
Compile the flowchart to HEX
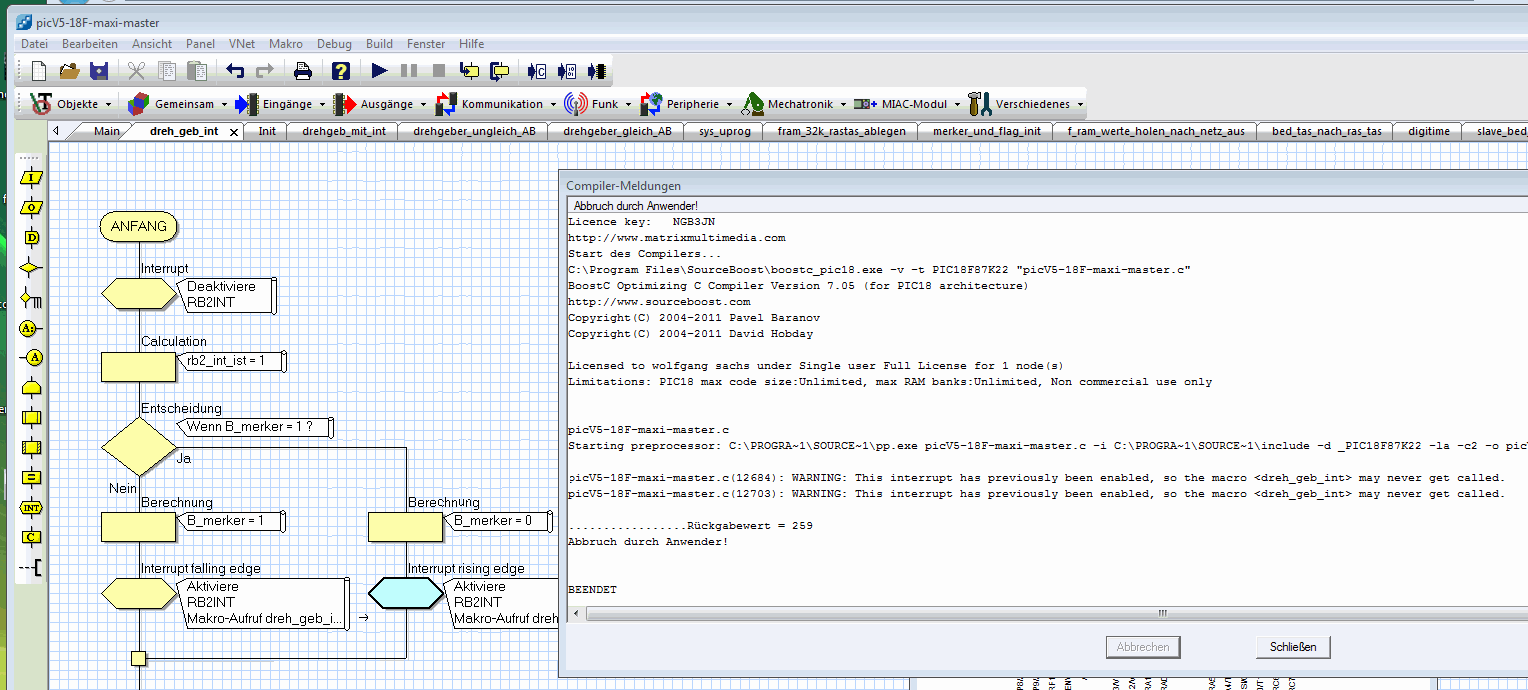(567, 71)
